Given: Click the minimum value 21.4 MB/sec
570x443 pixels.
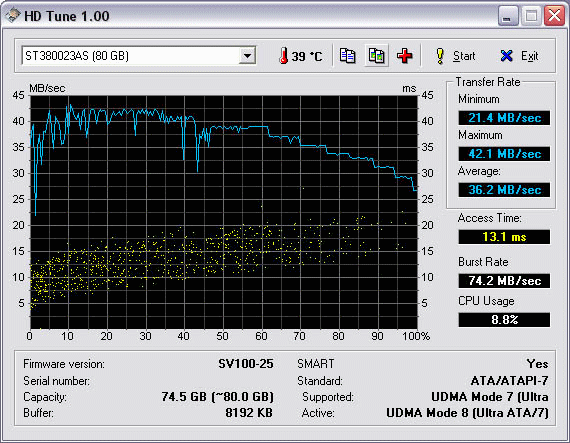Looking at the screenshot, I should (504, 118).
